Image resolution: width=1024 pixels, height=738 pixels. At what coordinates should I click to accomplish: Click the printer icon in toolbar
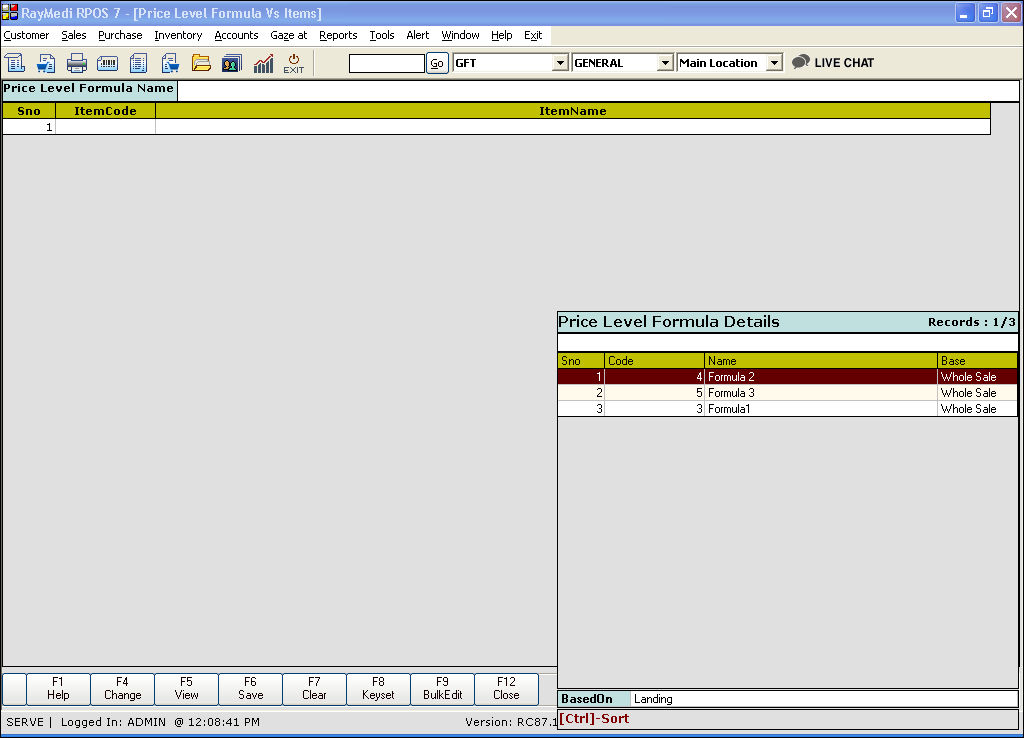[76, 63]
